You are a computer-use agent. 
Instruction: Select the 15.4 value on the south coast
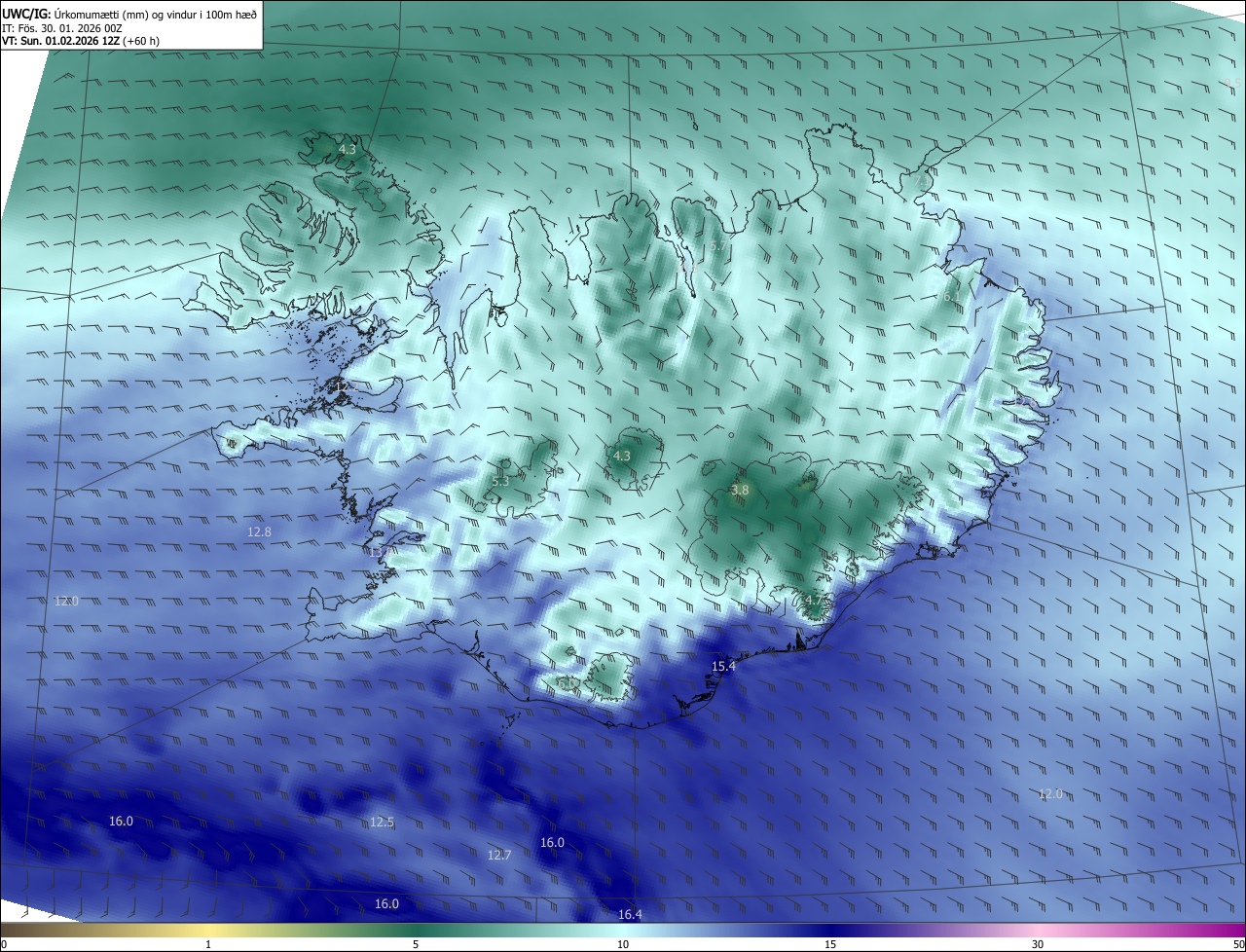tap(723, 667)
